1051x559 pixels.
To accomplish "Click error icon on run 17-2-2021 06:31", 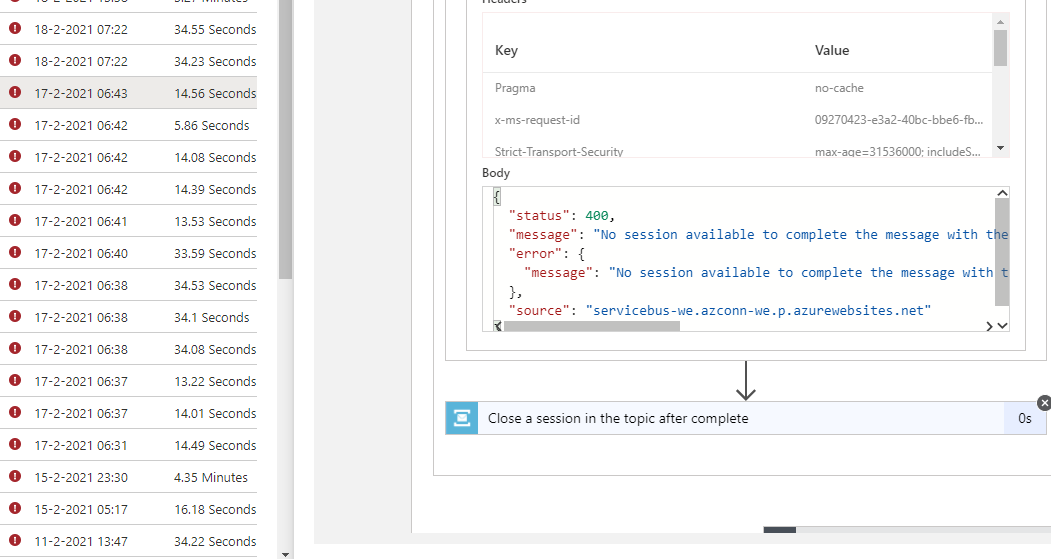I will pos(15,444).
